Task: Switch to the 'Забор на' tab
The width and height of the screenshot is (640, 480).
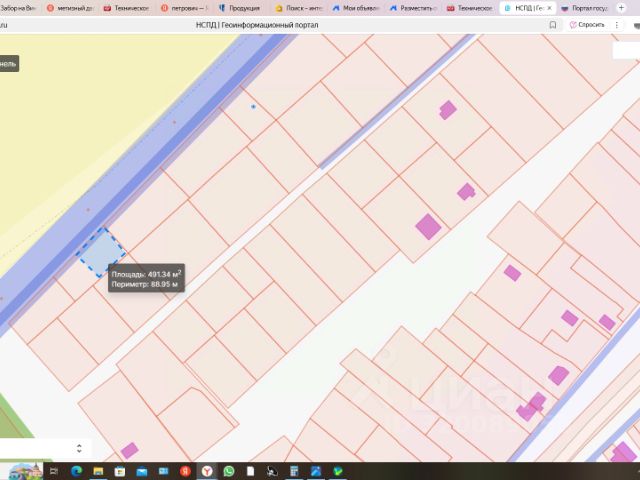Action: pos(18,8)
